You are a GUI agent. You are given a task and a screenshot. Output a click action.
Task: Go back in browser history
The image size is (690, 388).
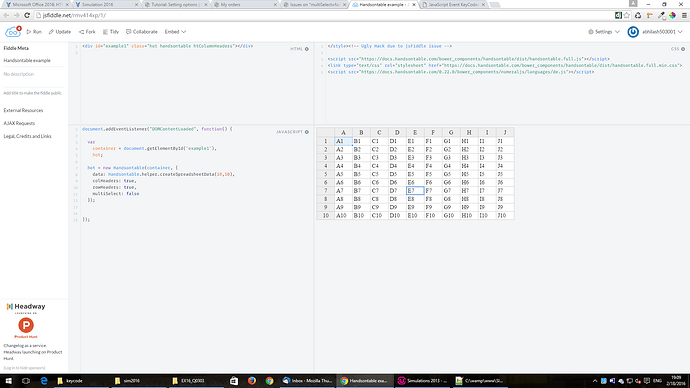[x=6, y=15]
